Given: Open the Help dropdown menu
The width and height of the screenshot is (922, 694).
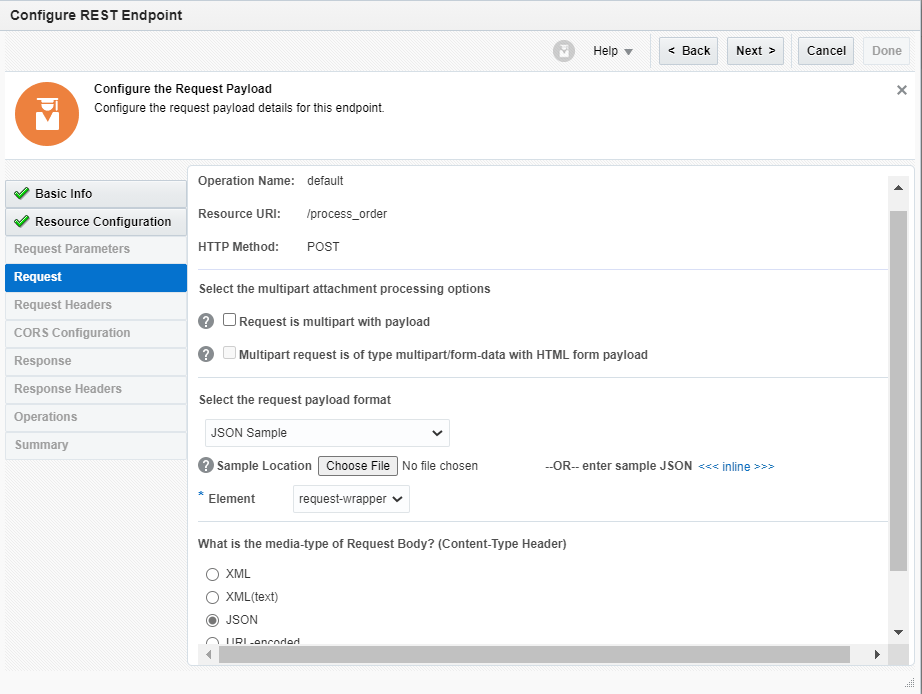Looking at the screenshot, I should pyautogui.click(x=613, y=51).
